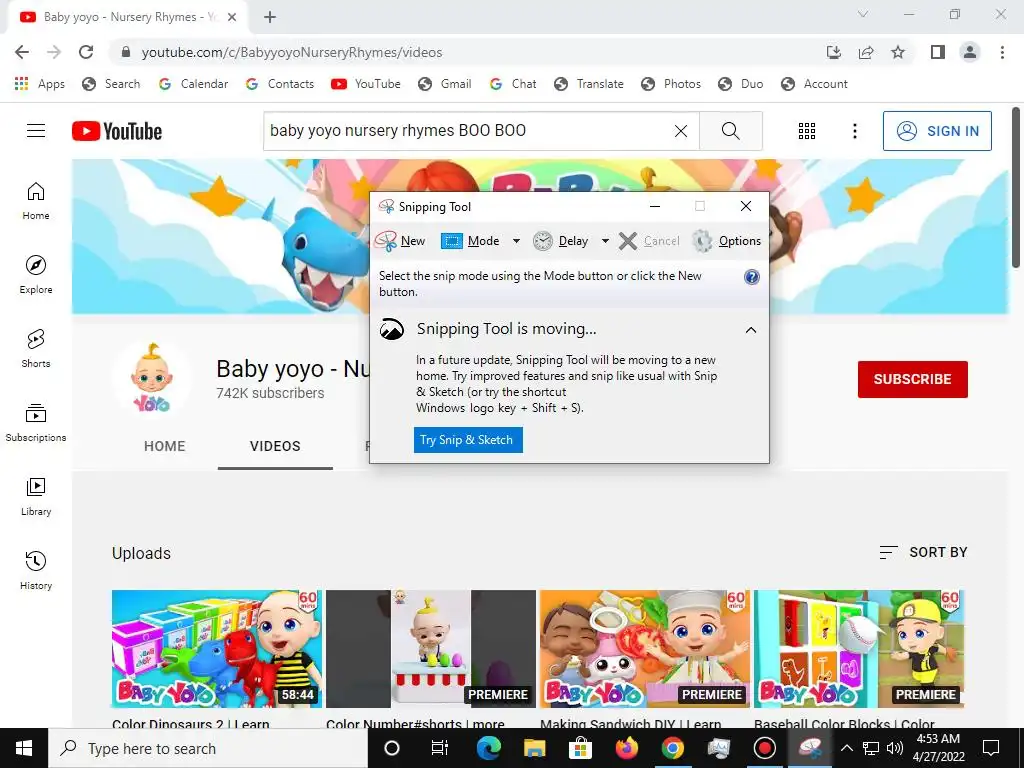The height and width of the screenshot is (768, 1024).
Task: Open Library in YouTube sidebar
Action: point(36,497)
